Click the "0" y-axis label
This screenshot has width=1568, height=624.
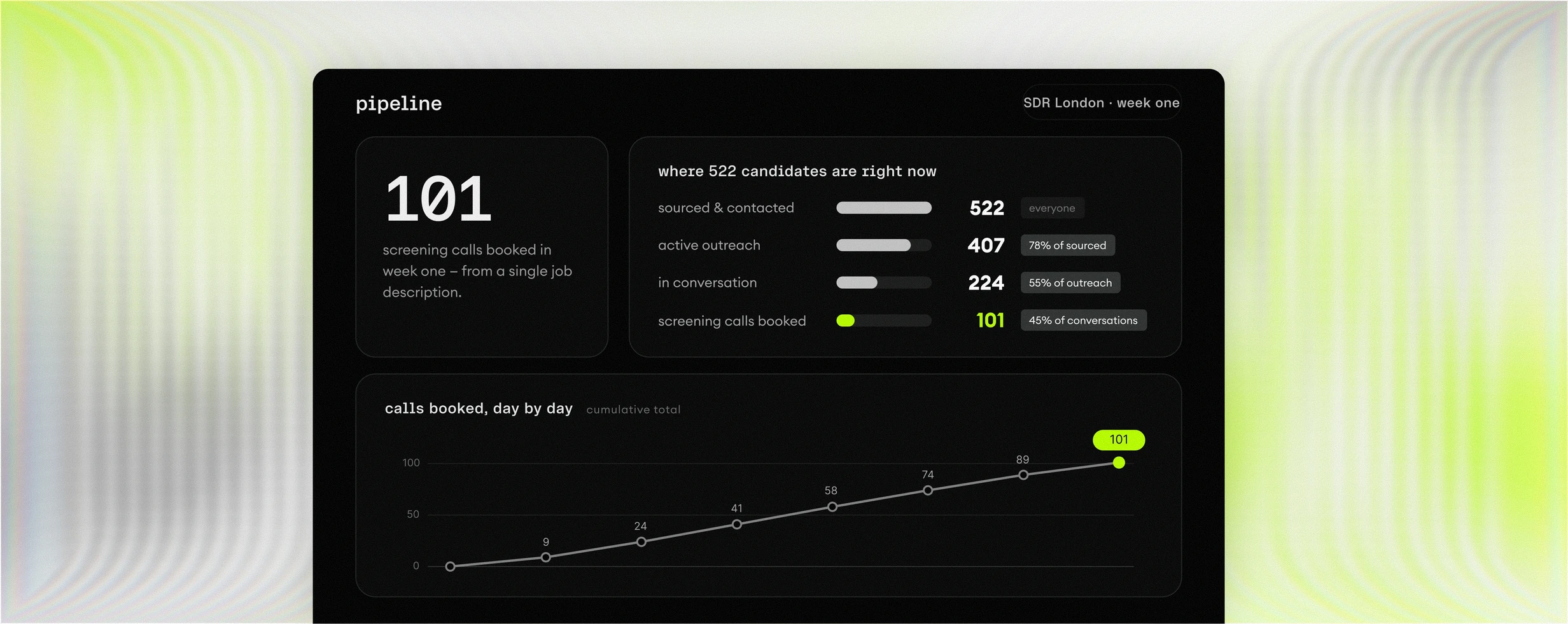click(x=416, y=566)
